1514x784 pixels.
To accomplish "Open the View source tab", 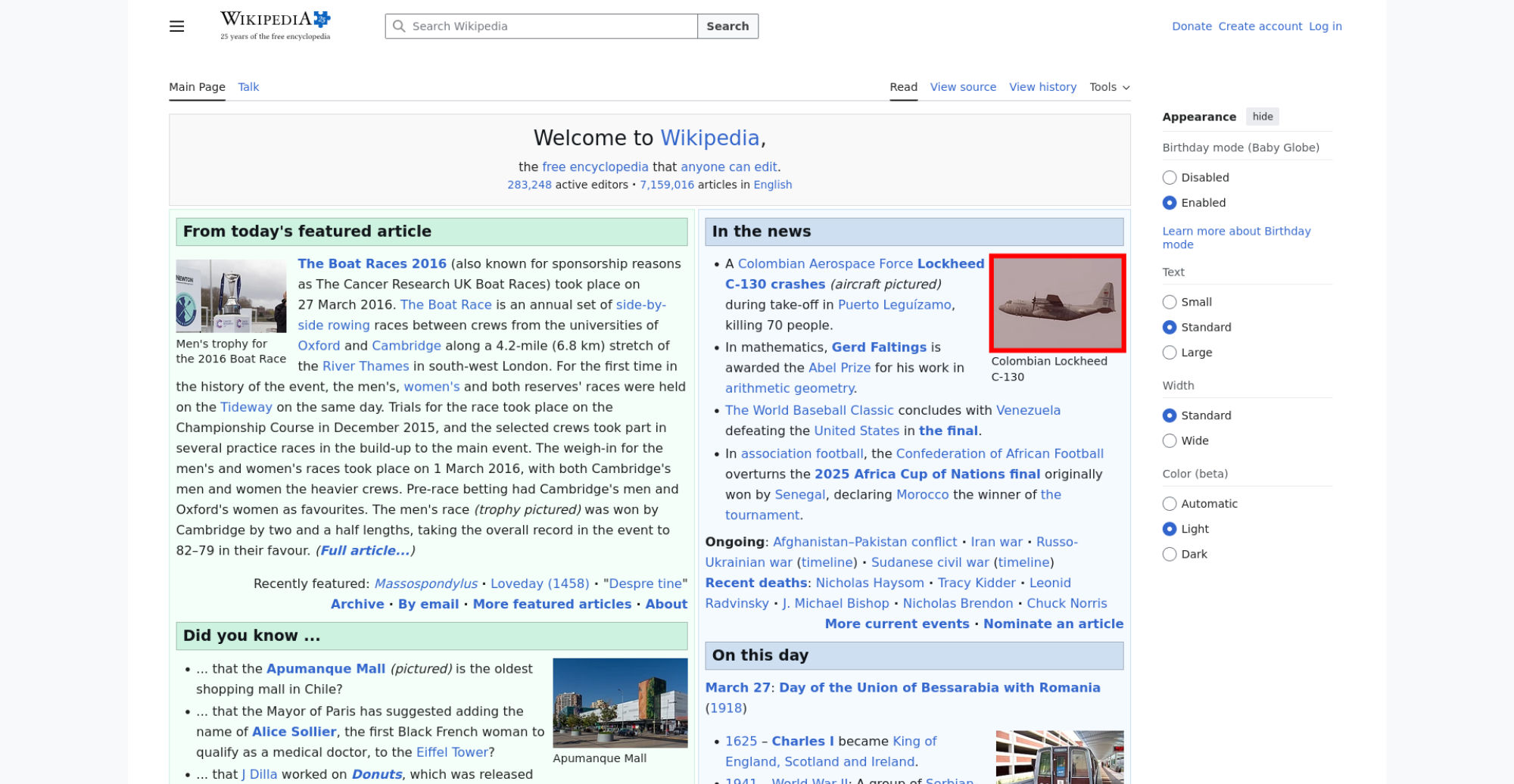I will pos(963,87).
